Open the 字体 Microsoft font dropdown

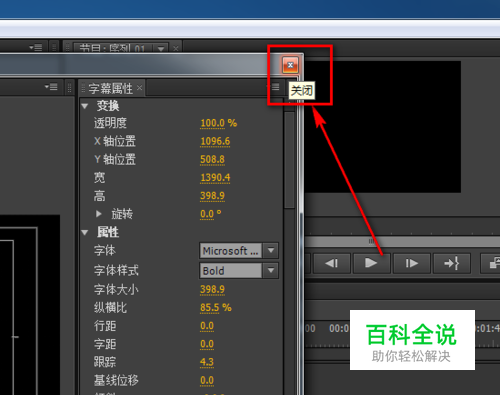click(239, 251)
